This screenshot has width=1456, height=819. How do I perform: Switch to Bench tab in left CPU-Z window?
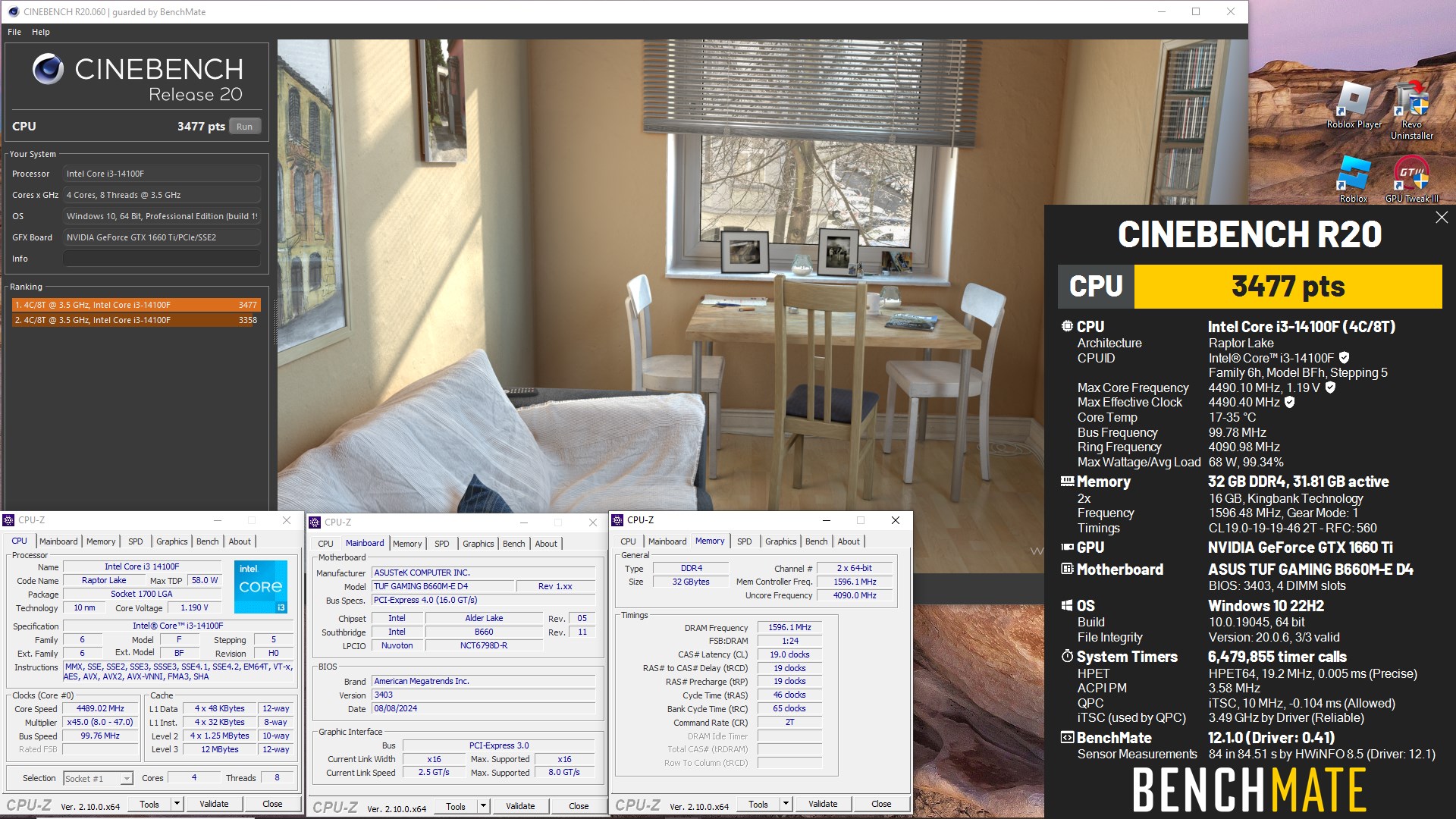pyautogui.click(x=207, y=541)
